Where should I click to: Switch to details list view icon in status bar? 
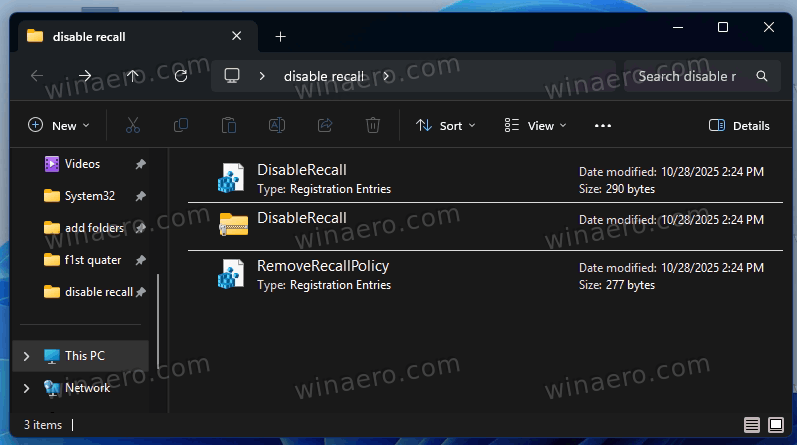point(752,425)
